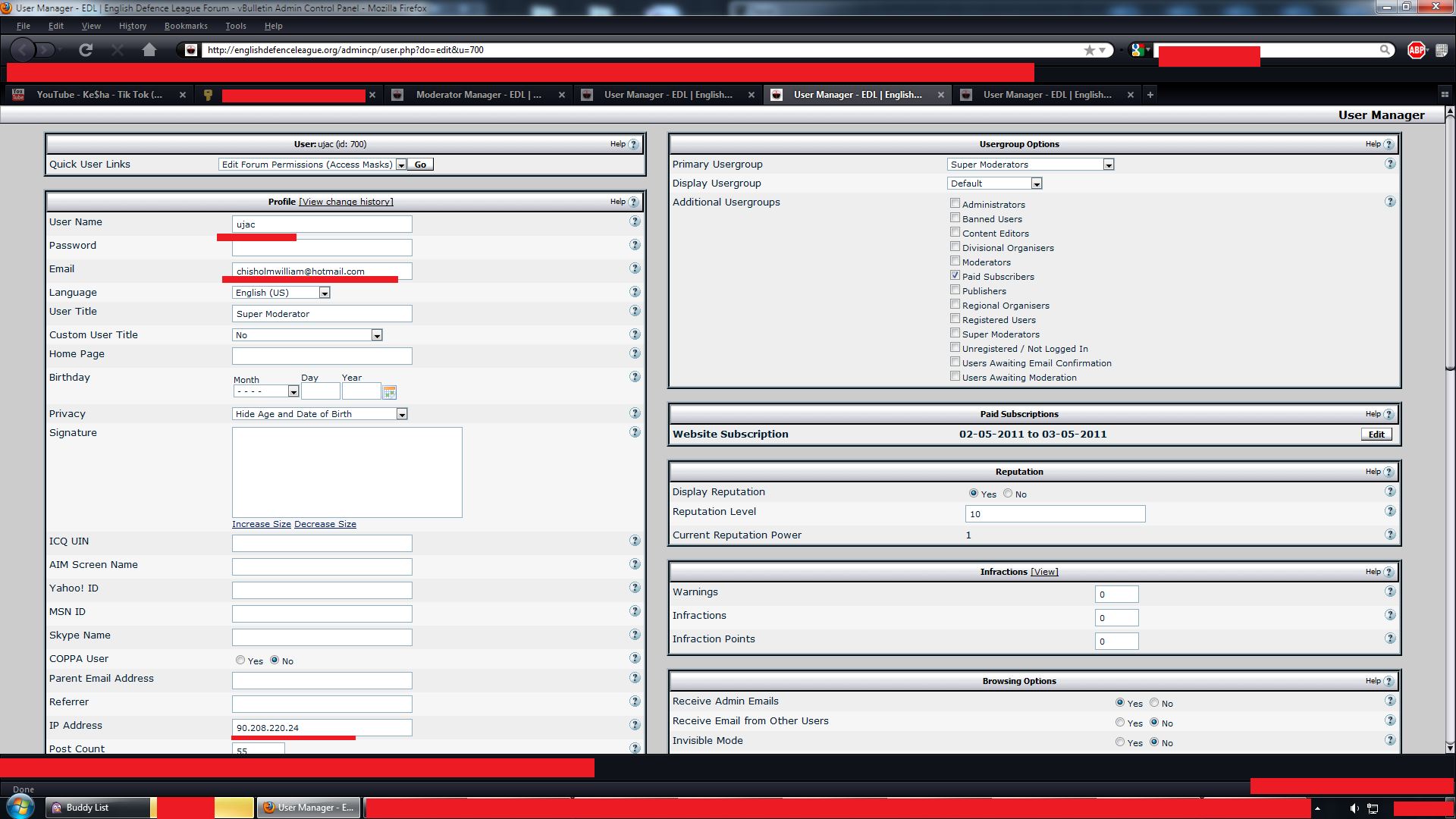Select Yes for Invisible Mode

click(x=1119, y=742)
